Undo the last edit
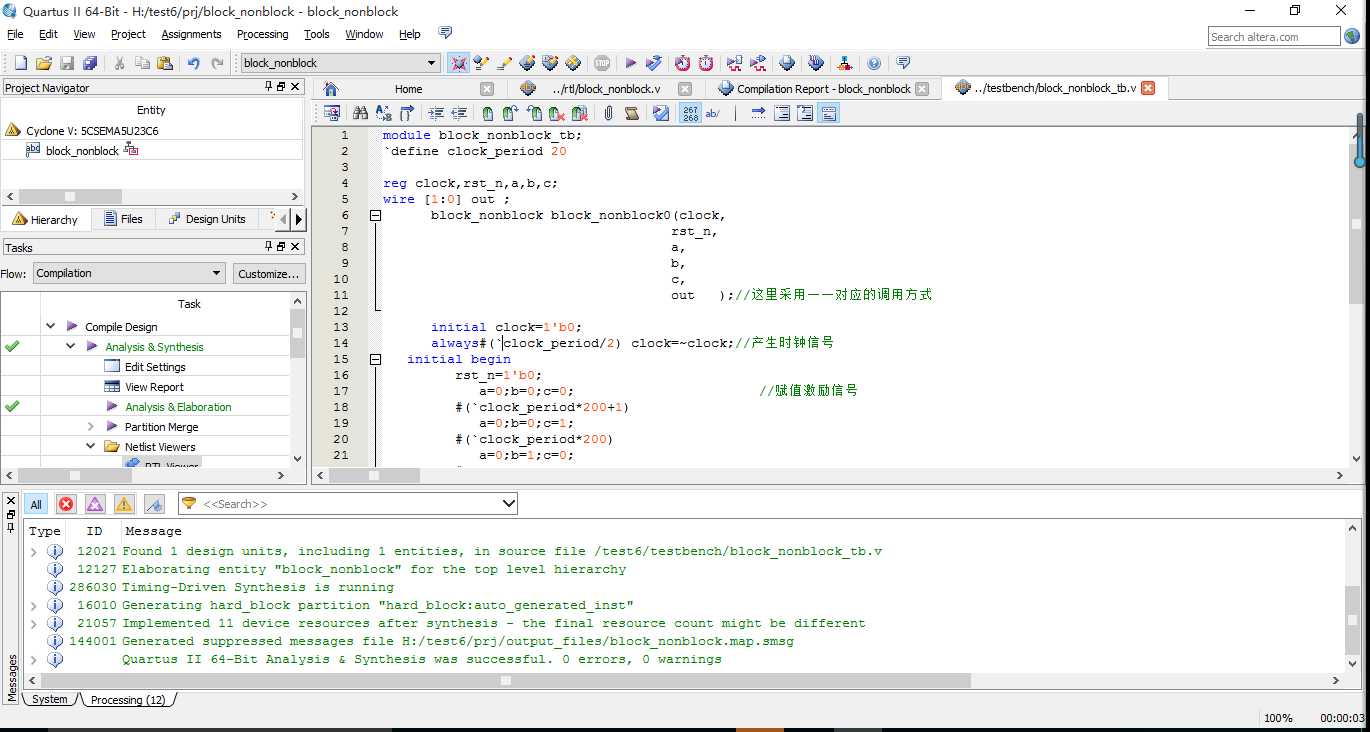The image size is (1370, 732). tap(194, 63)
